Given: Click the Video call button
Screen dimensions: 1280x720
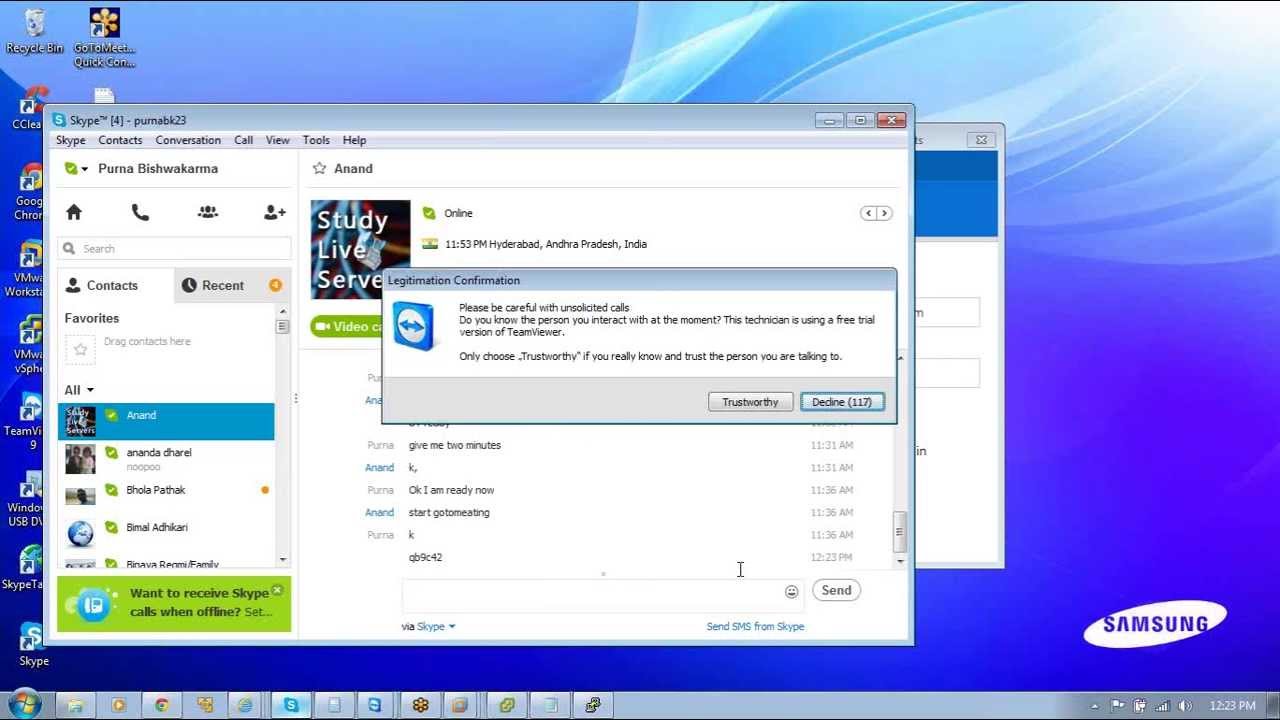Looking at the screenshot, I should [x=347, y=326].
